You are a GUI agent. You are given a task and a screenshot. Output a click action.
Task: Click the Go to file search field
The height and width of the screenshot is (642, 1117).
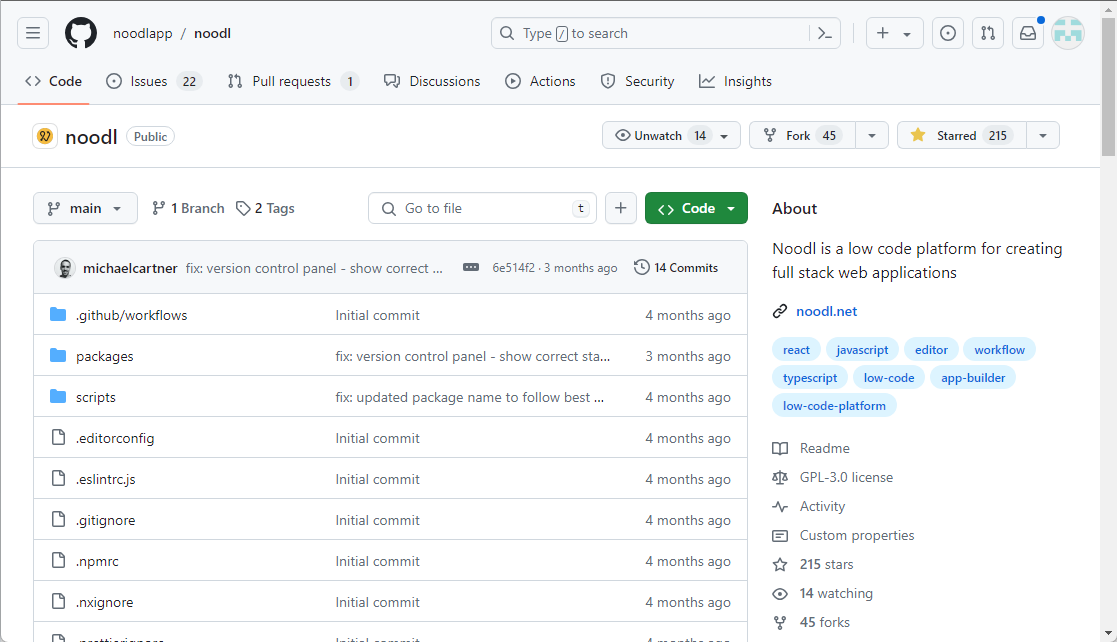[482, 208]
